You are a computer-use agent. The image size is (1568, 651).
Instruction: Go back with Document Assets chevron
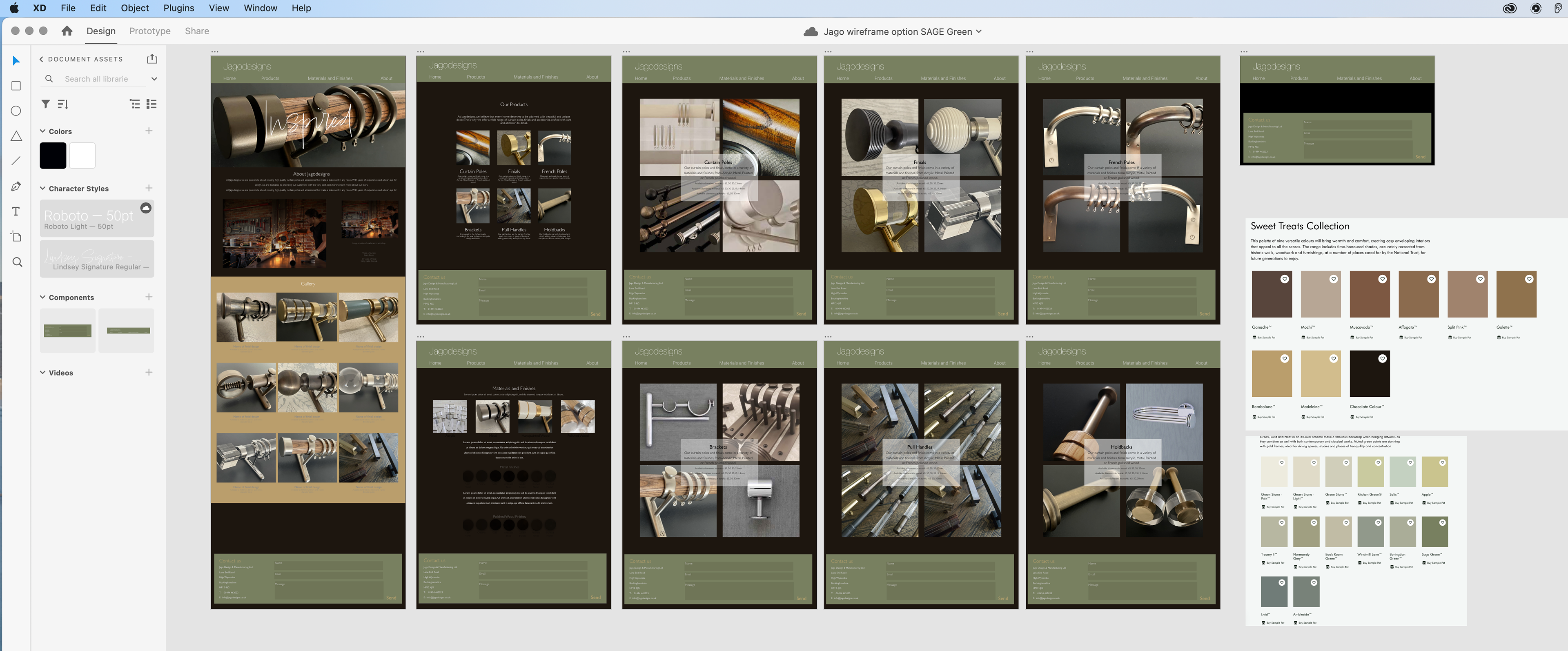tap(41, 59)
